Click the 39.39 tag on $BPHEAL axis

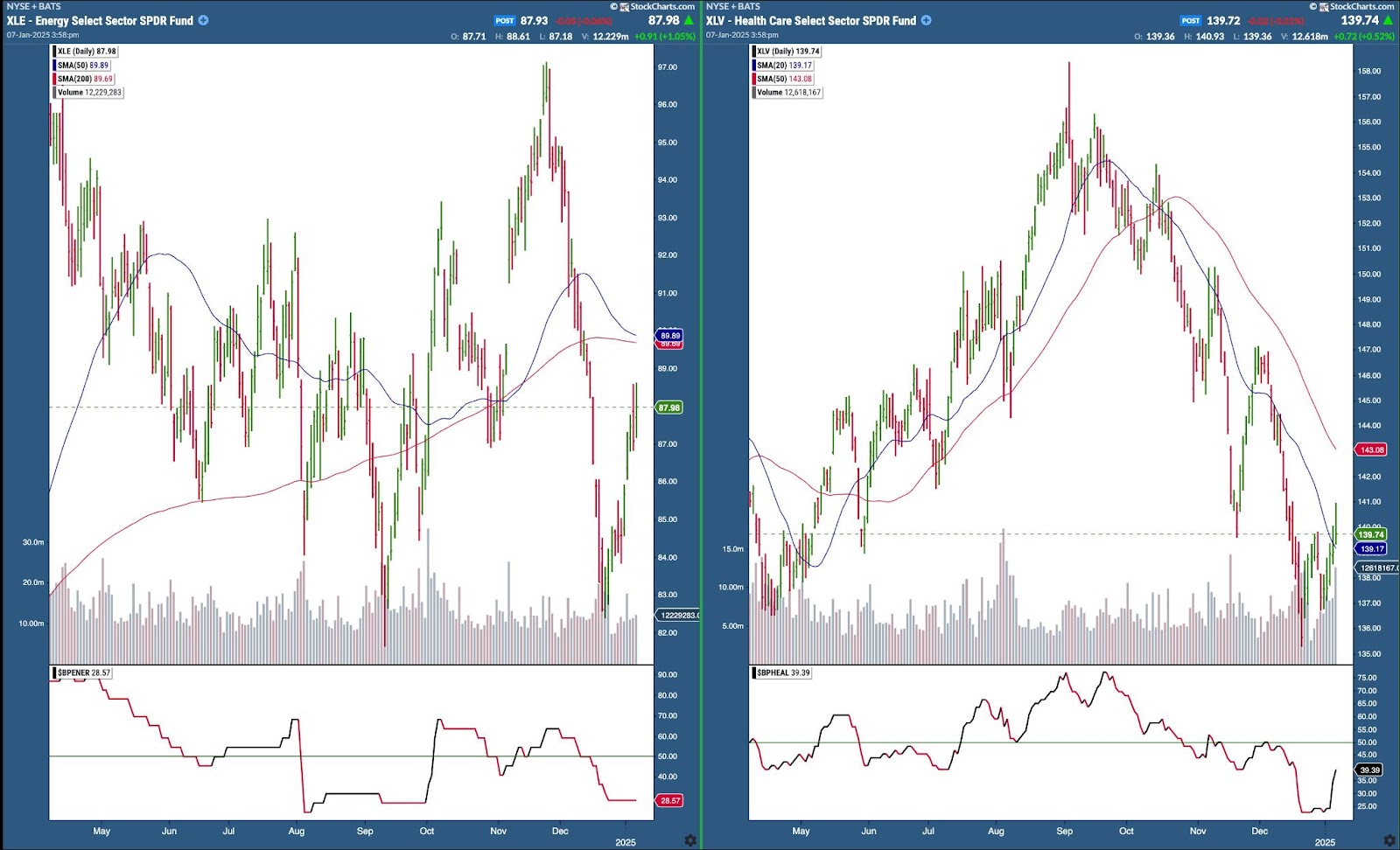click(1369, 770)
